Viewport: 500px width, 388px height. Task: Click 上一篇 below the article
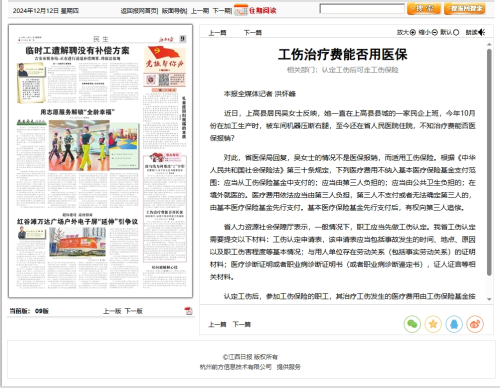(x=217, y=324)
